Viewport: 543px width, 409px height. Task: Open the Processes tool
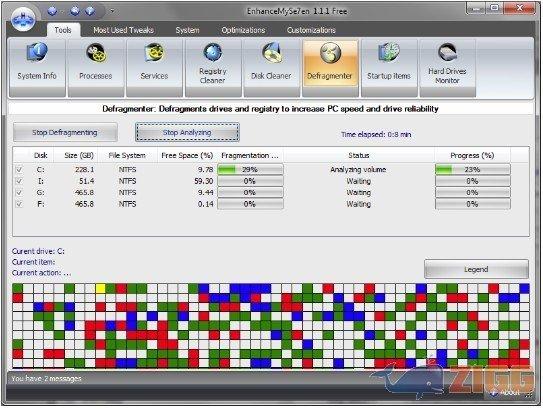tap(96, 68)
